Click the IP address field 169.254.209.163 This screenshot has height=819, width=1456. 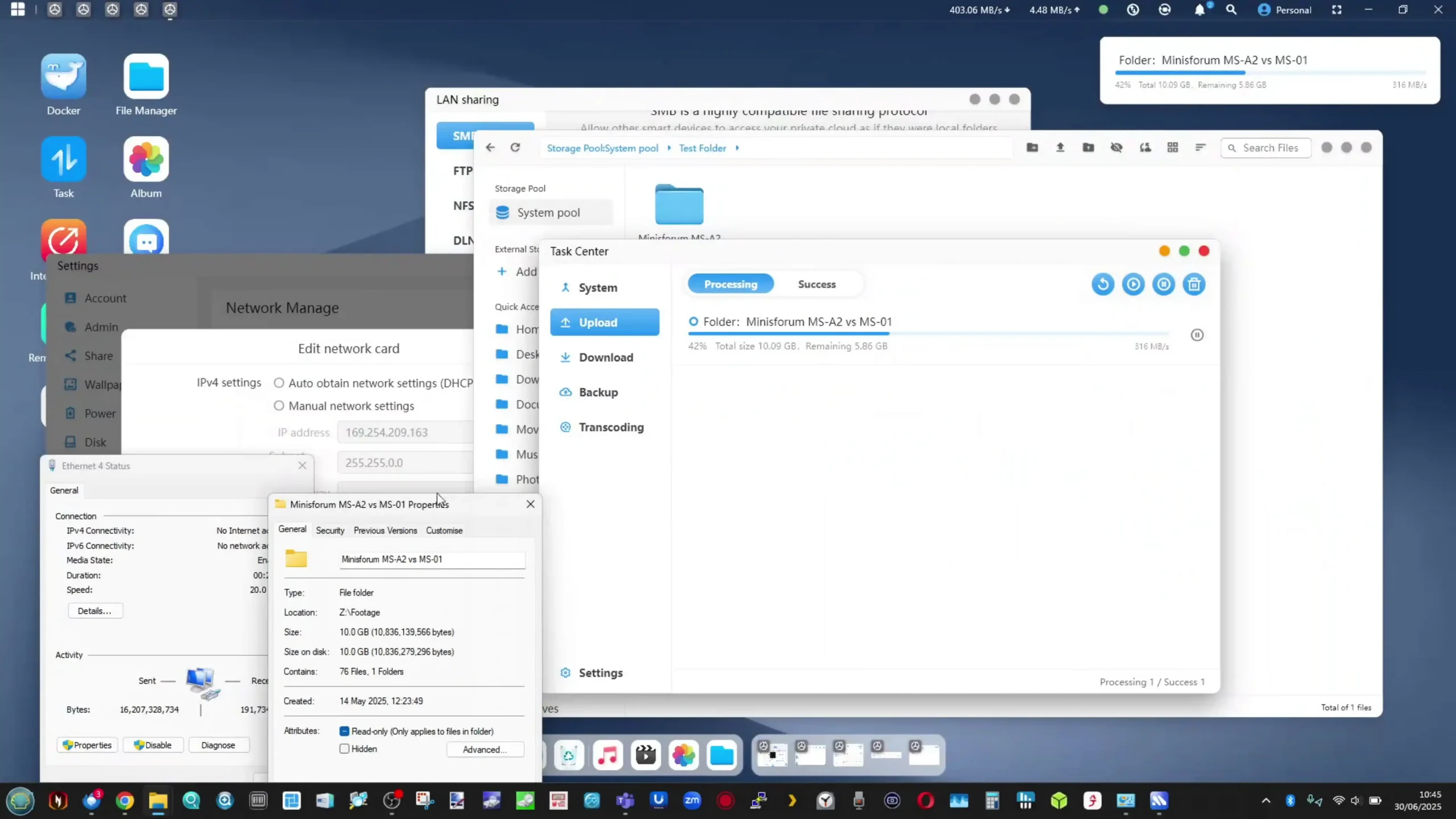click(406, 432)
